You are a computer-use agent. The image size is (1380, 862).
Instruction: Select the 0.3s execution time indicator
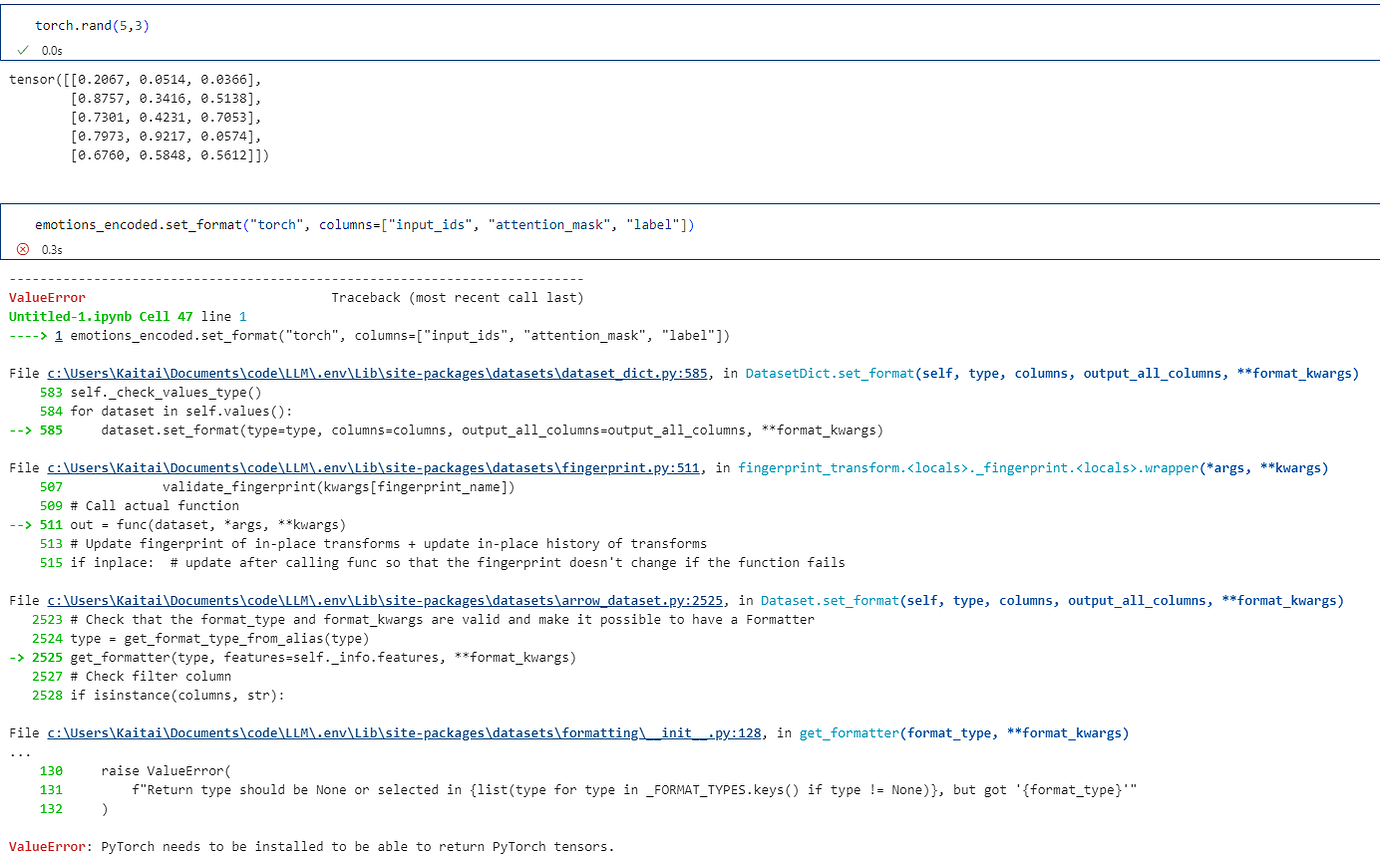[x=51, y=249]
